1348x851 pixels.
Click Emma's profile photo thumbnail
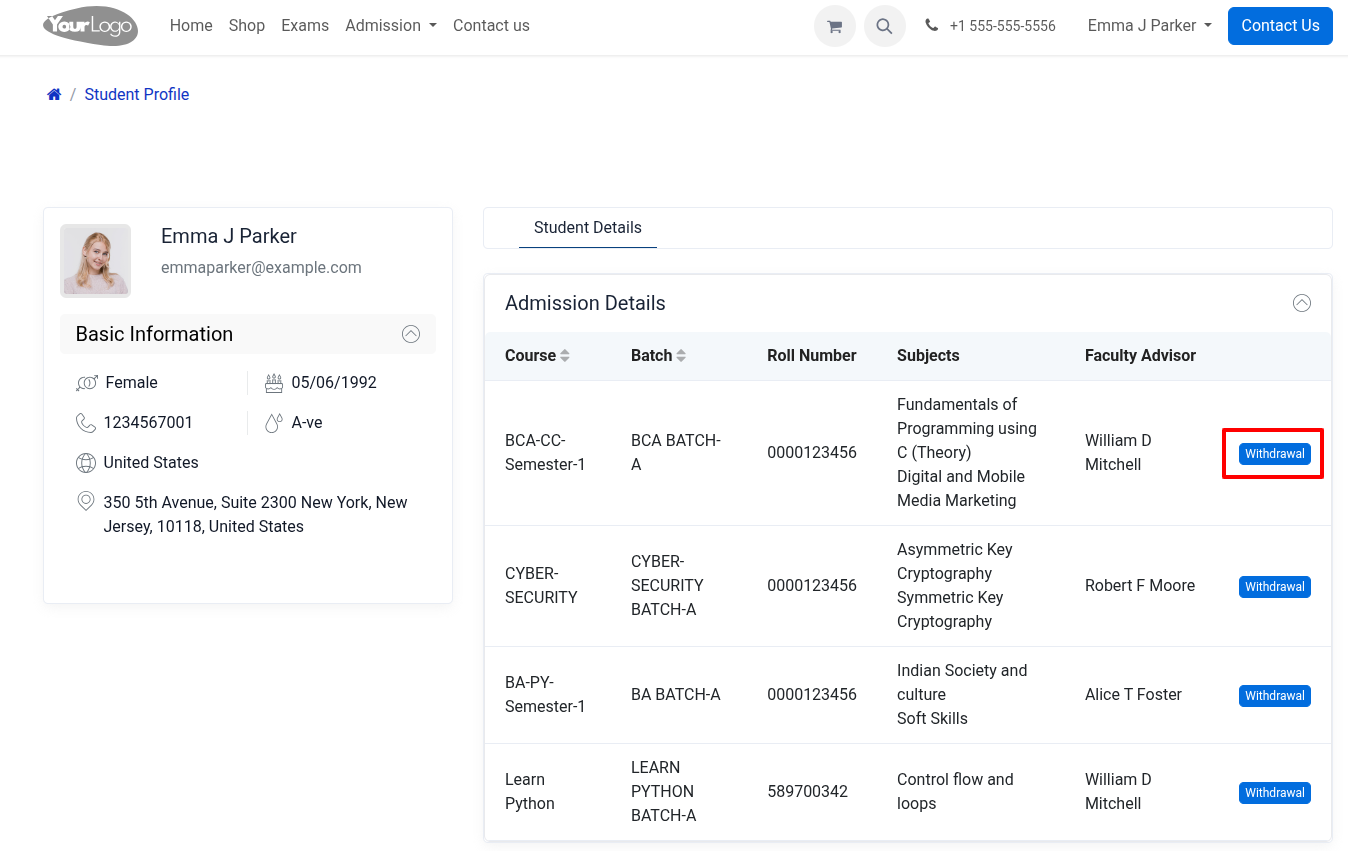tap(95, 260)
